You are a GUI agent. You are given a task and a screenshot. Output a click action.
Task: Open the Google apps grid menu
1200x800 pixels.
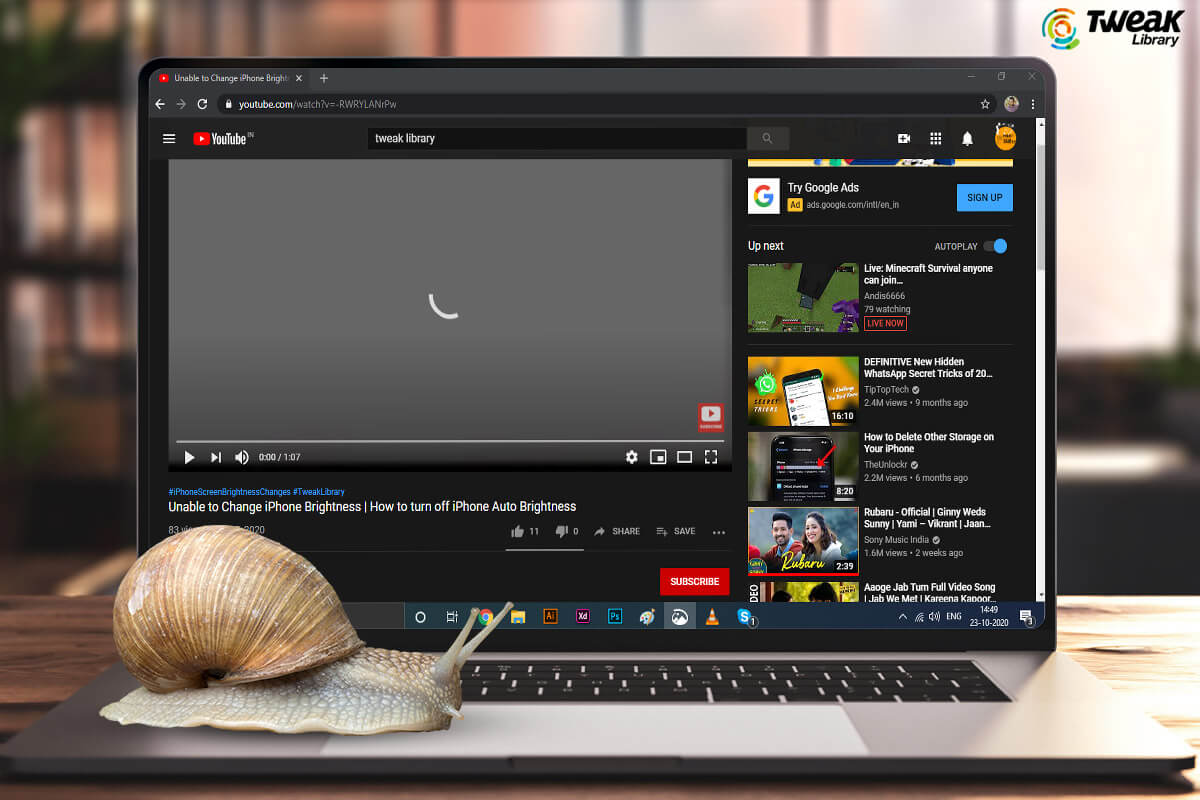click(x=936, y=138)
